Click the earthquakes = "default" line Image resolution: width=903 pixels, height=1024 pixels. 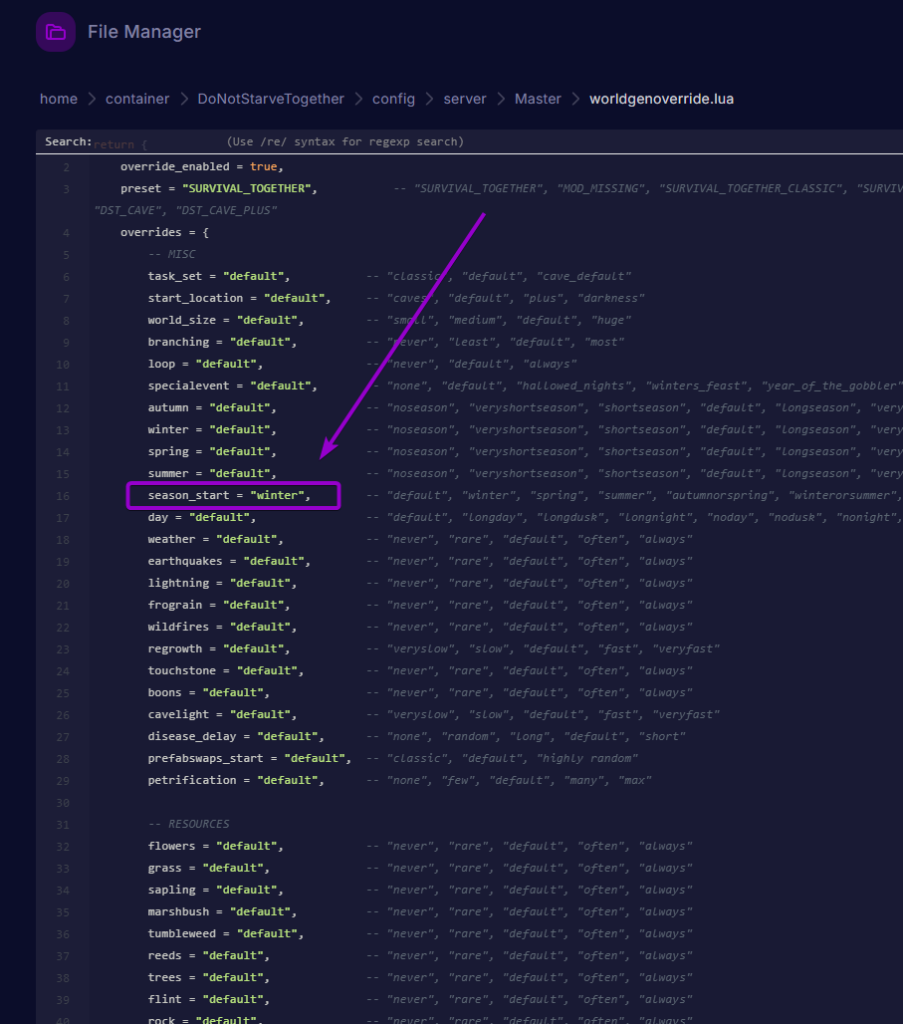pyautogui.click(x=229, y=561)
